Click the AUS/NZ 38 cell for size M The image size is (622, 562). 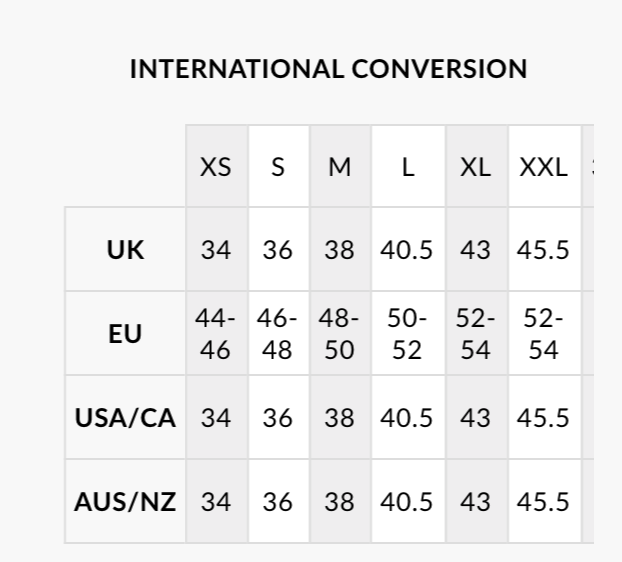pyautogui.click(x=340, y=501)
